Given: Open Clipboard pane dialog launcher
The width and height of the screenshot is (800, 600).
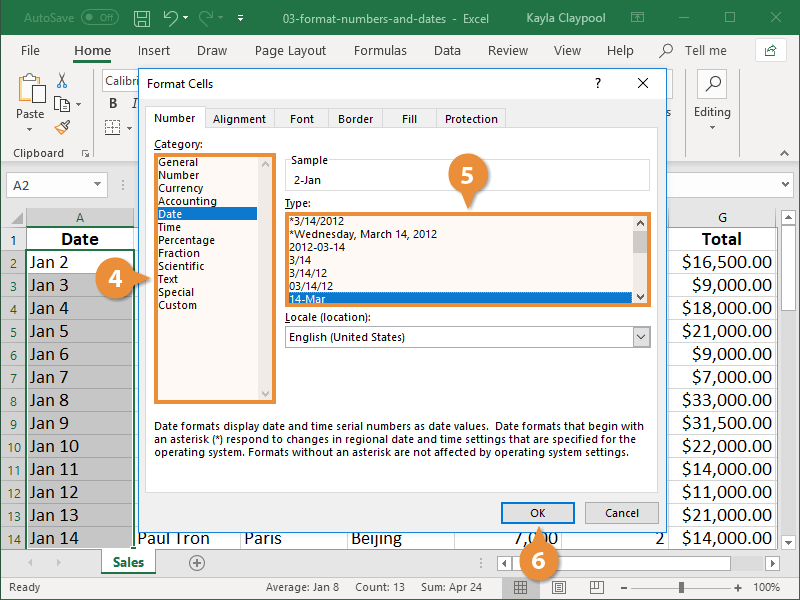Looking at the screenshot, I should (x=85, y=153).
